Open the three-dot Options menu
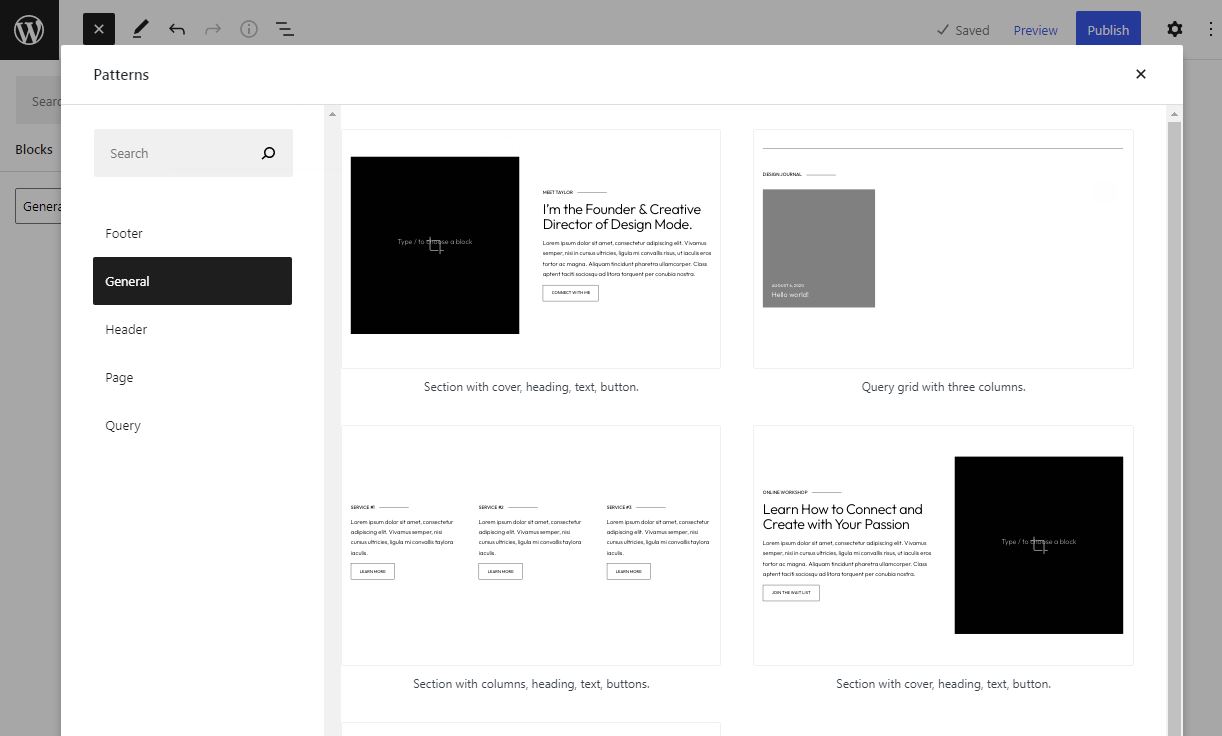The height and width of the screenshot is (736, 1222). [x=1210, y=30]
